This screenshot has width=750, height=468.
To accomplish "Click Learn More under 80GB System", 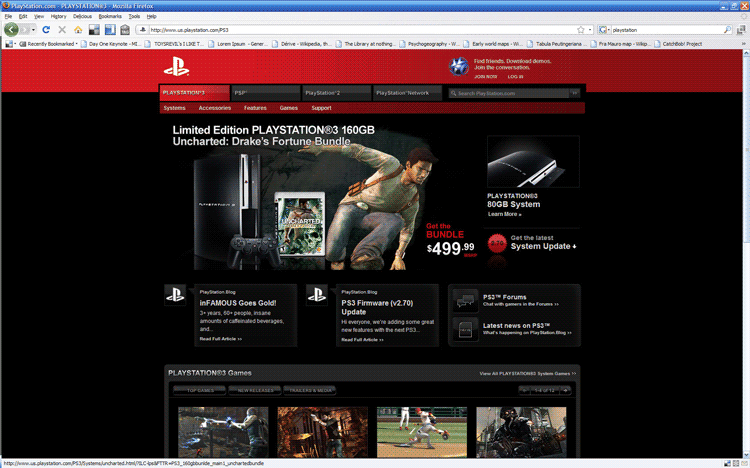I will click(505, 214).
